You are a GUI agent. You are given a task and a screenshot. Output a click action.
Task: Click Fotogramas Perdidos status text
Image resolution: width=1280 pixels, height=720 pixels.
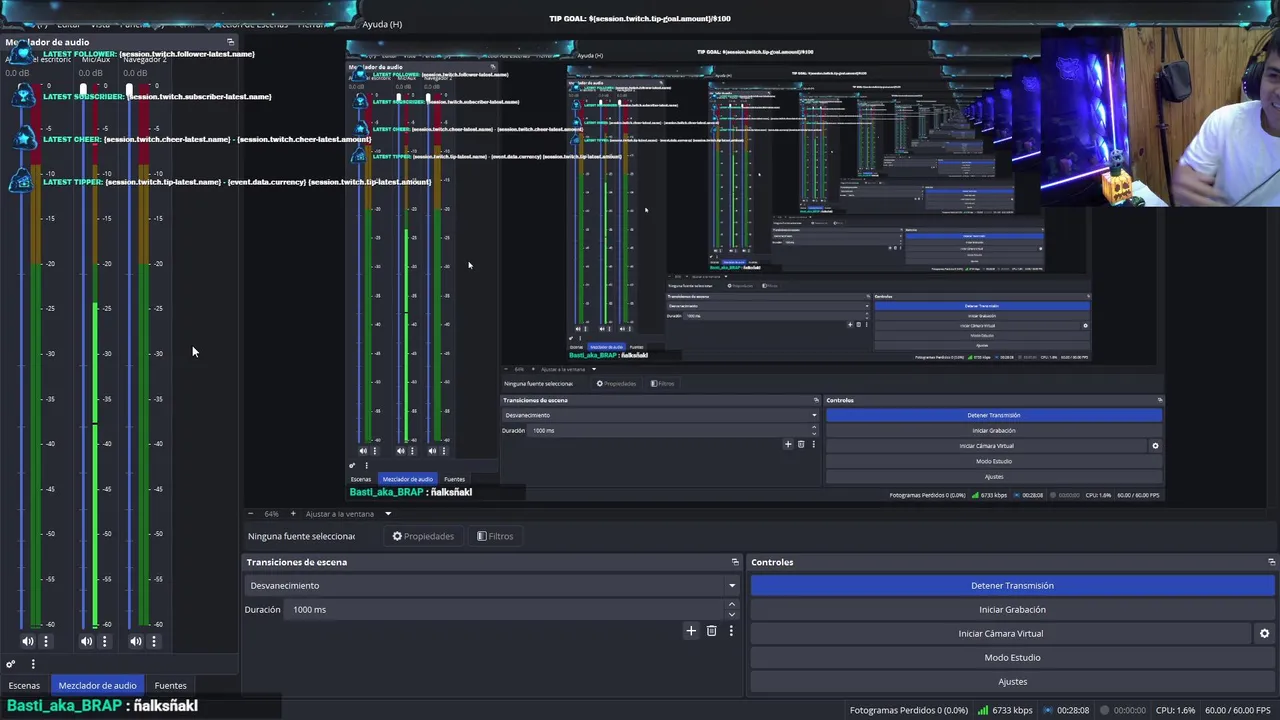tap(908, 710)
